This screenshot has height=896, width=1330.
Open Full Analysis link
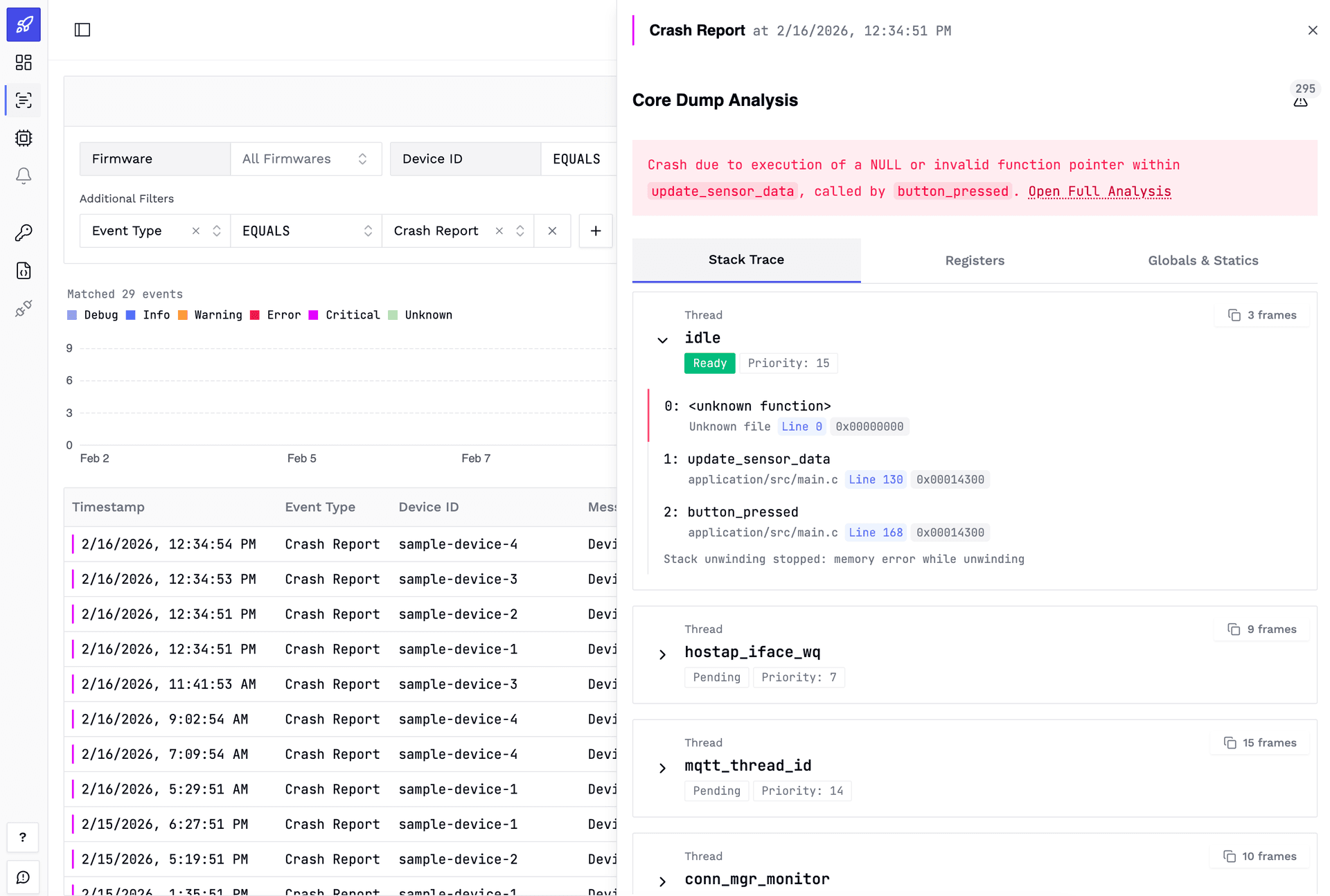tap(1099, 192)
